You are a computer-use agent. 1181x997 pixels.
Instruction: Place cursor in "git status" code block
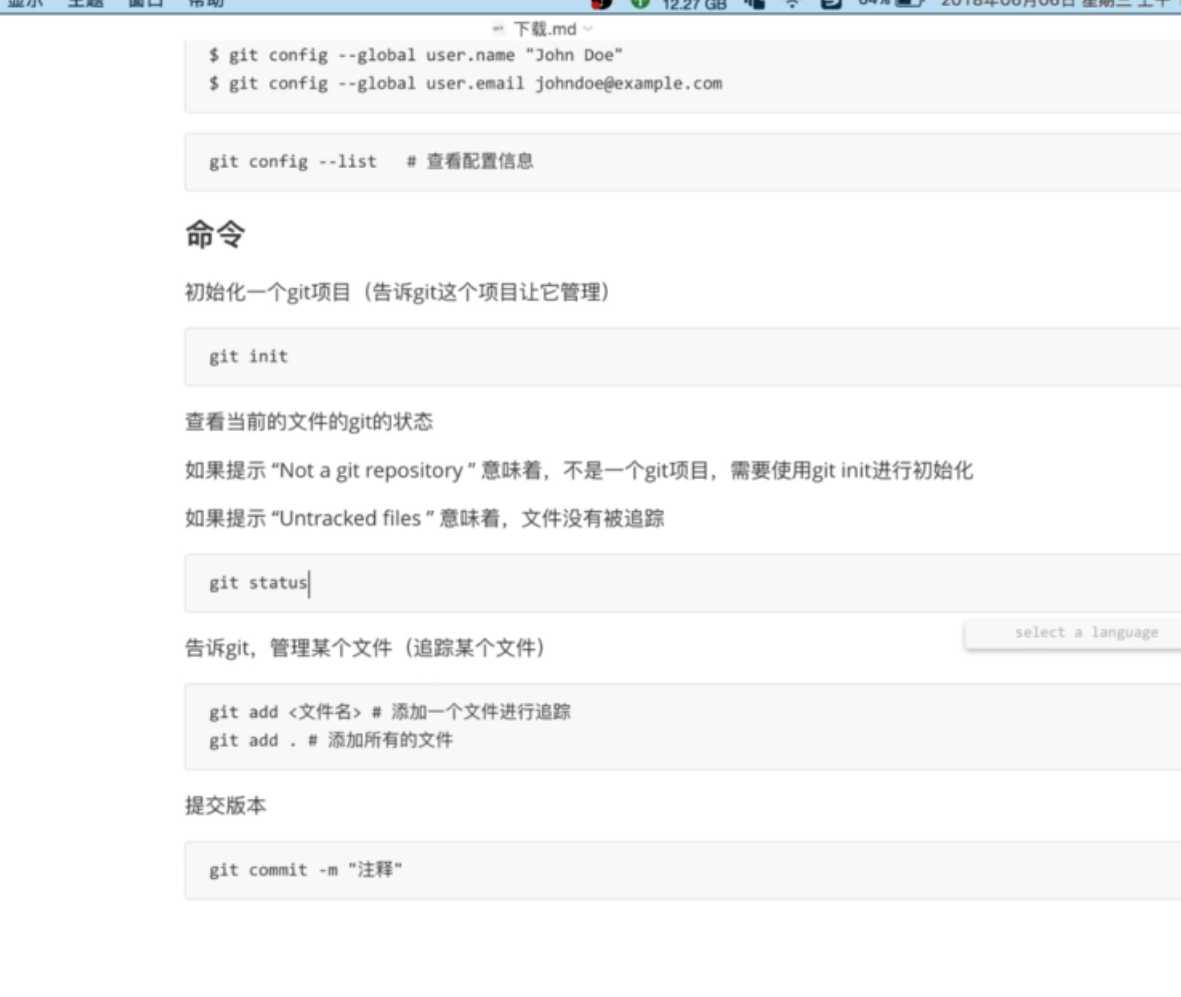[x=682, y=583]
